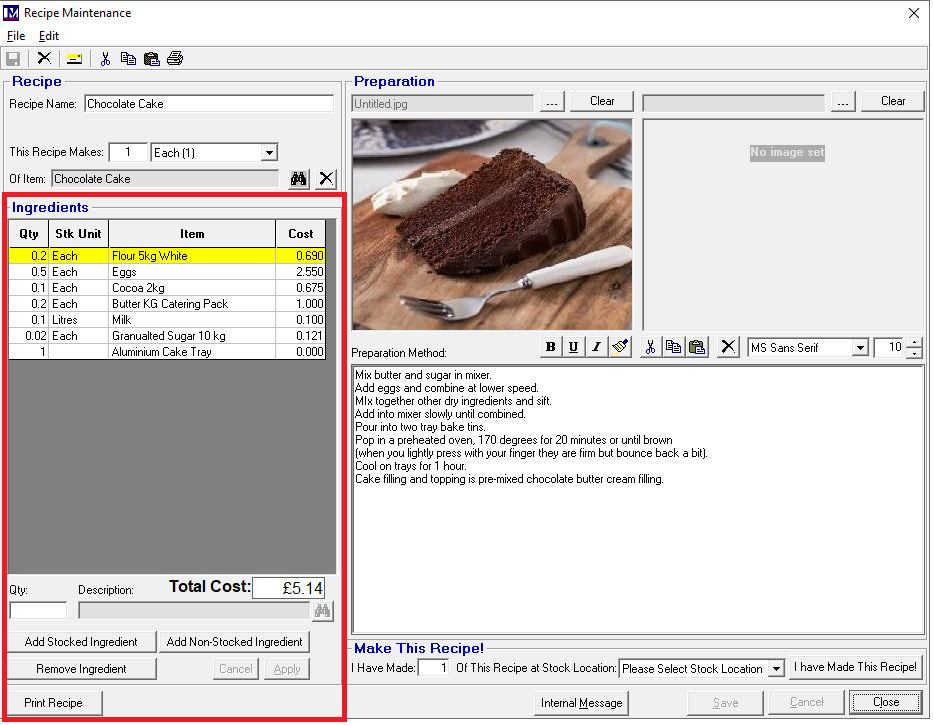This screenshot has width=933, height=725.
Task: Click the paste icon in top toolbar
Action: pos(151,58)
